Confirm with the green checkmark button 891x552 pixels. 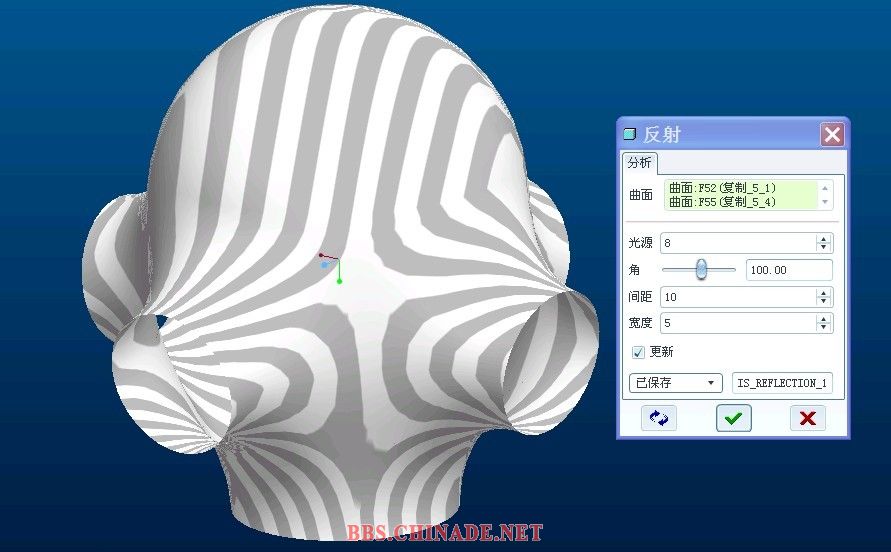pyautogui.click(x=734, y=418)
